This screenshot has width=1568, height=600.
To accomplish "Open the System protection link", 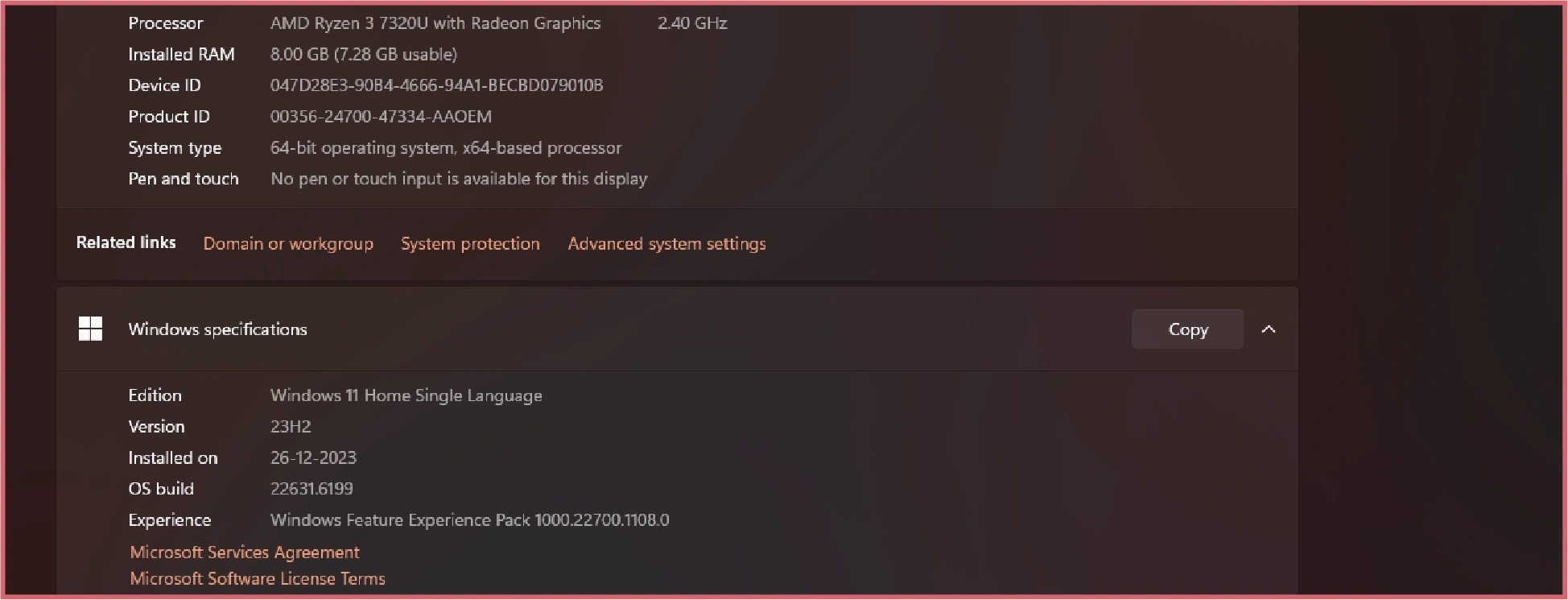I will (x=470, y=244).
